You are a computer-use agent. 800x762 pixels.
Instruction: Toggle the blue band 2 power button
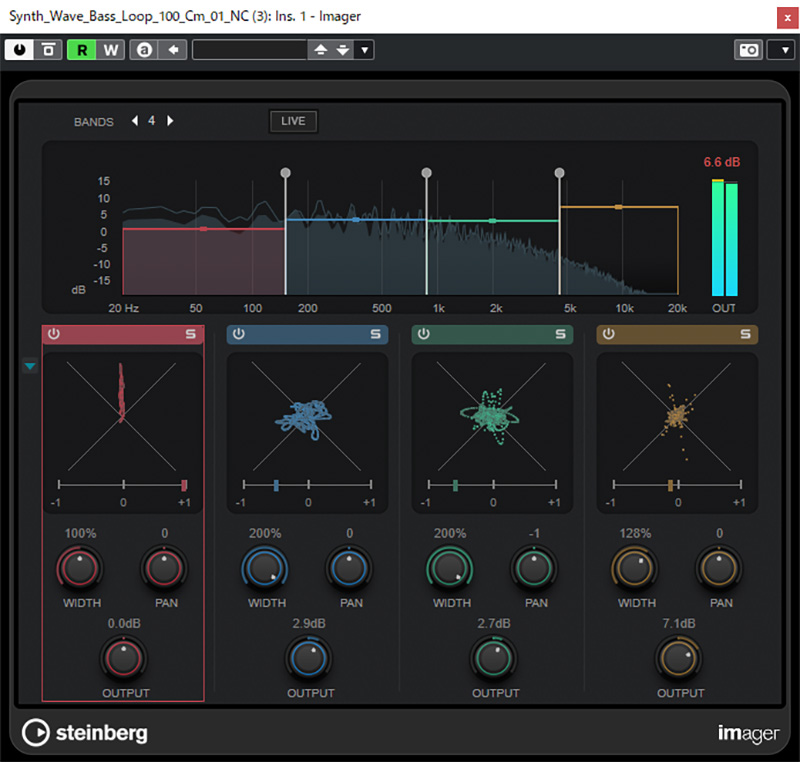point(239,334)
